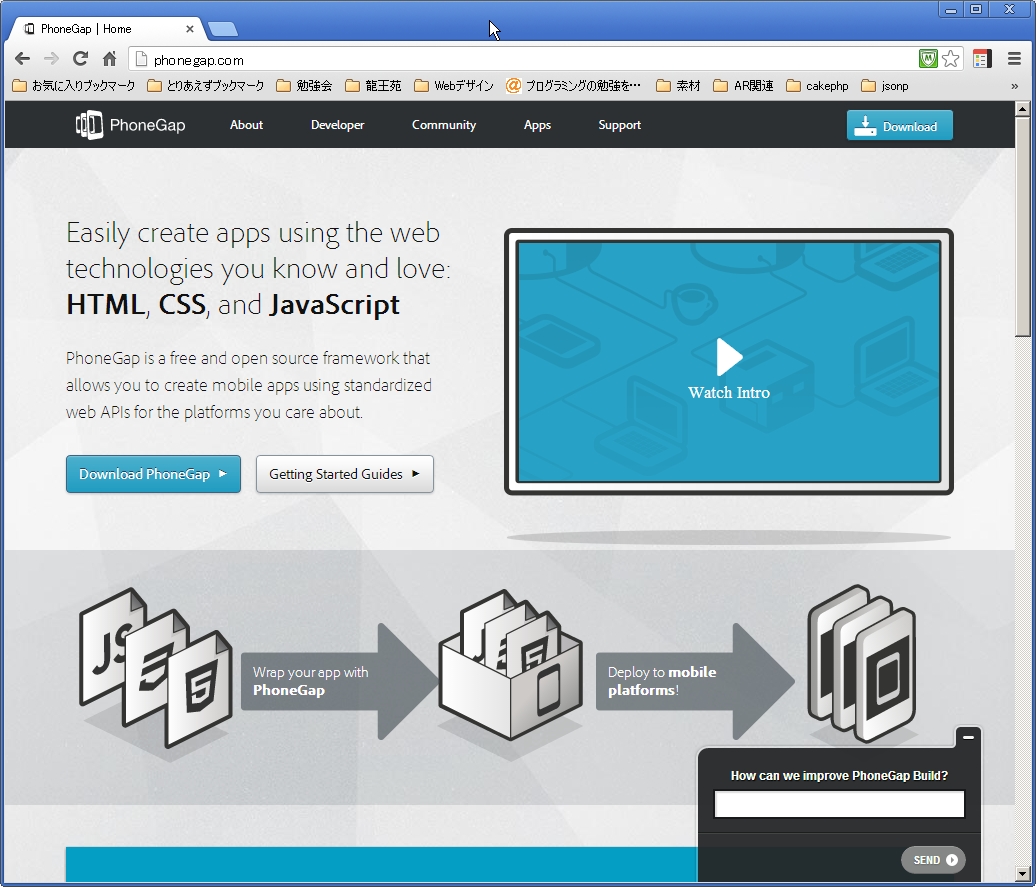Open a new browser tab

click(223, 29)
